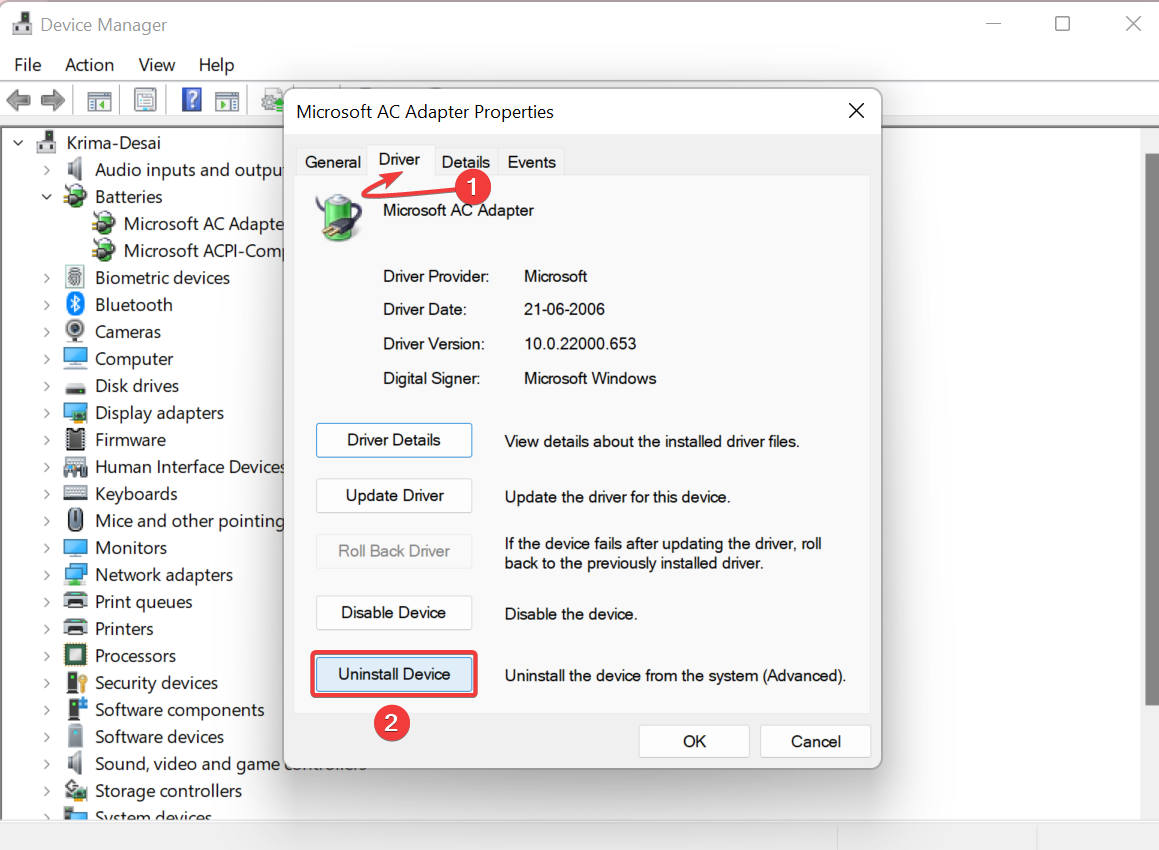The width and height of the screenshot is (1159, 850).
Task: Click the Batteries category icon
Action: 75,197
